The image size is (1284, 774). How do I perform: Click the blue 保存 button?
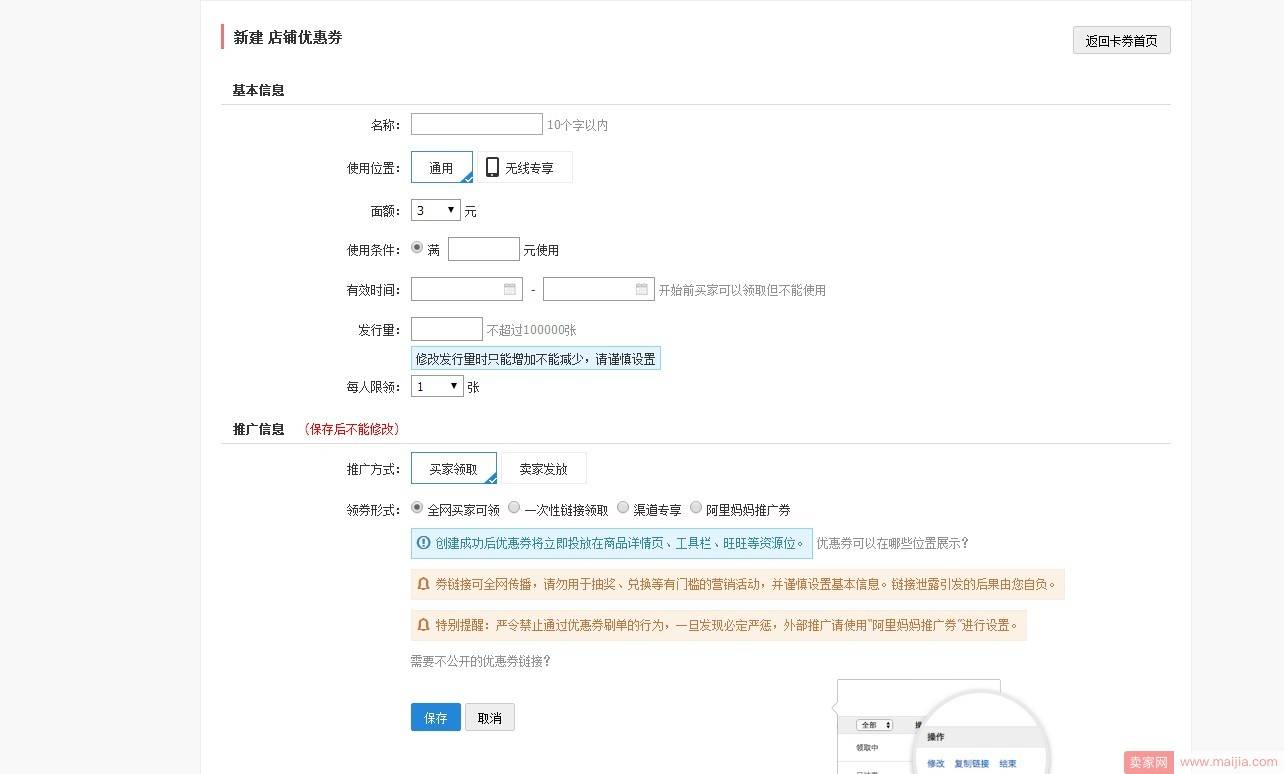[x=436, y=717]
